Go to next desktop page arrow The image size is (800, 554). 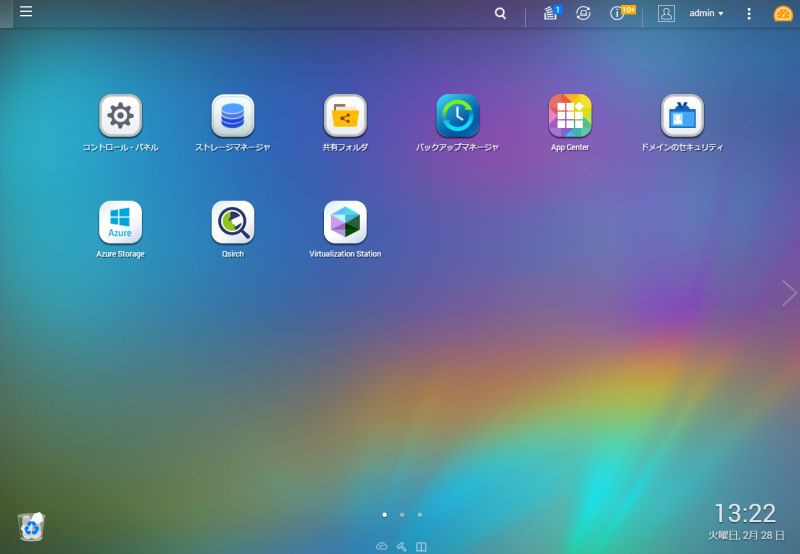789,293
